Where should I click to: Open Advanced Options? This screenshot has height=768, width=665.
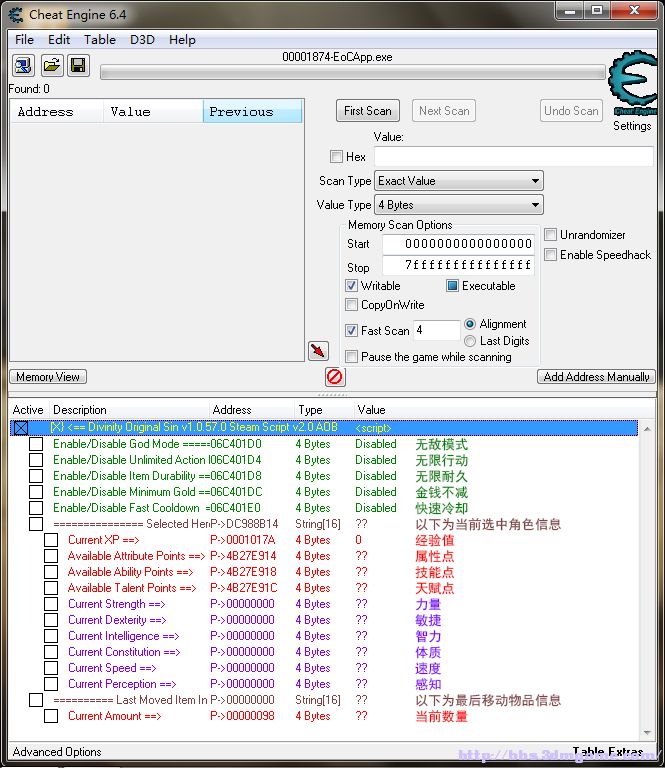pyautogui.click(x=57, y=752)
